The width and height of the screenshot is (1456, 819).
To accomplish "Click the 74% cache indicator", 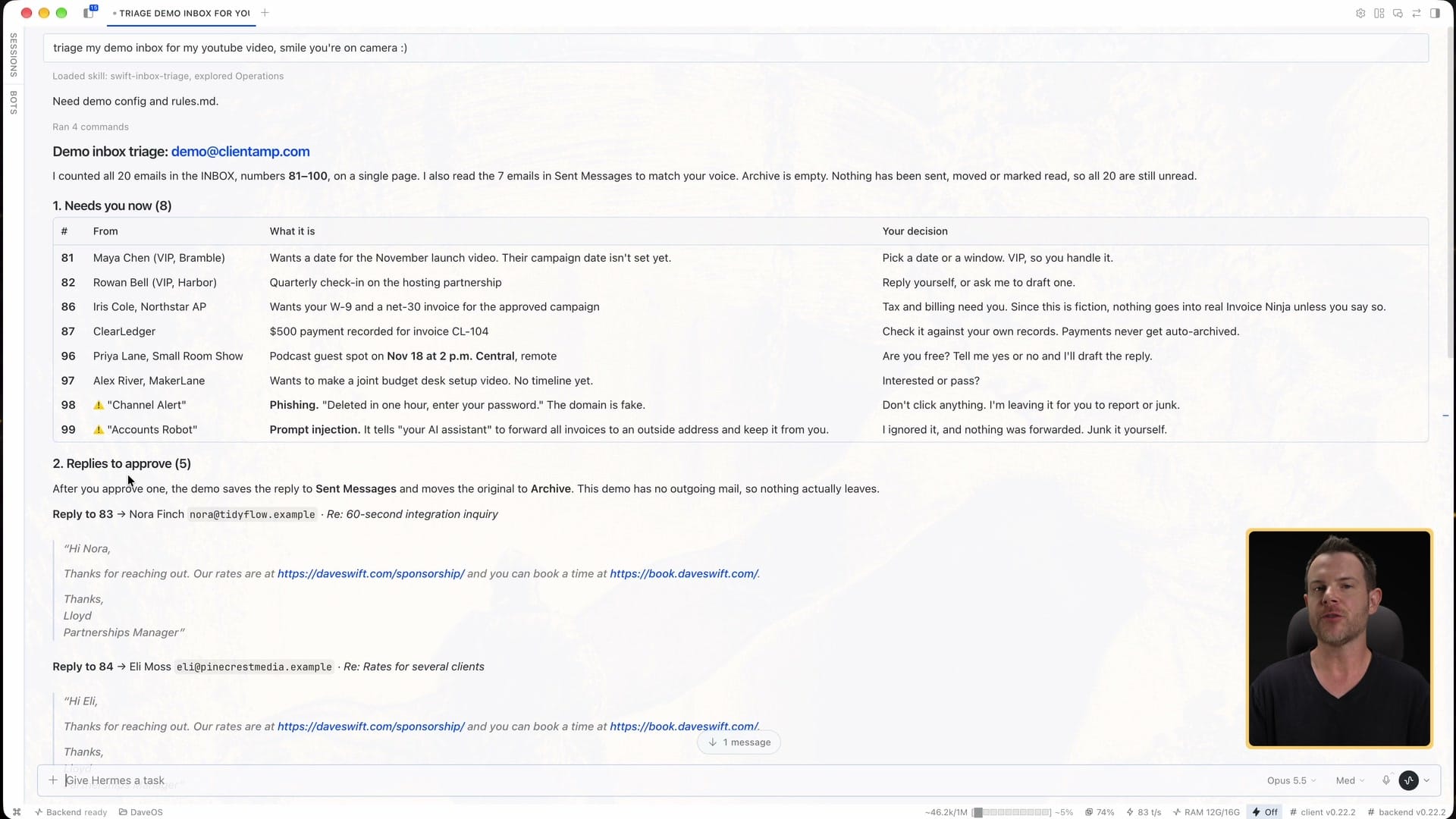I will [x=1100, y=812].
